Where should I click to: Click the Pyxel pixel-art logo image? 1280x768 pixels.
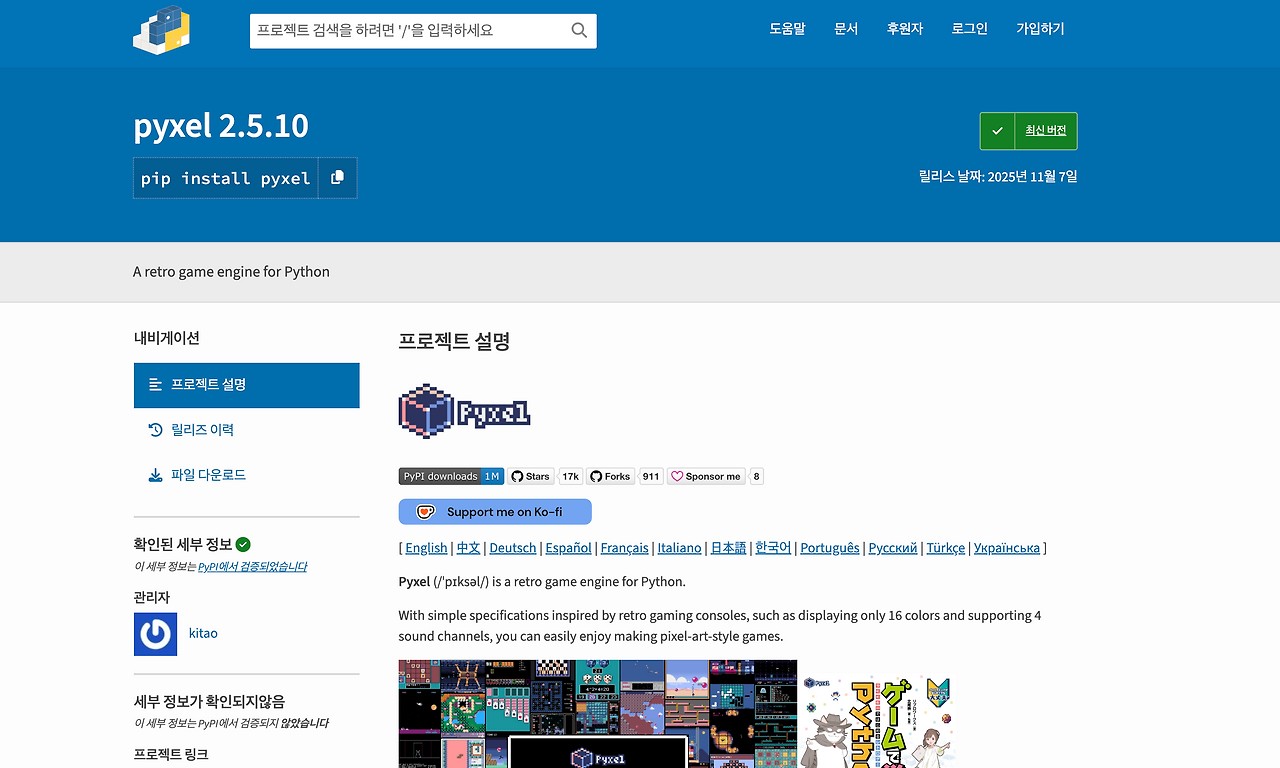click(464, 411)
